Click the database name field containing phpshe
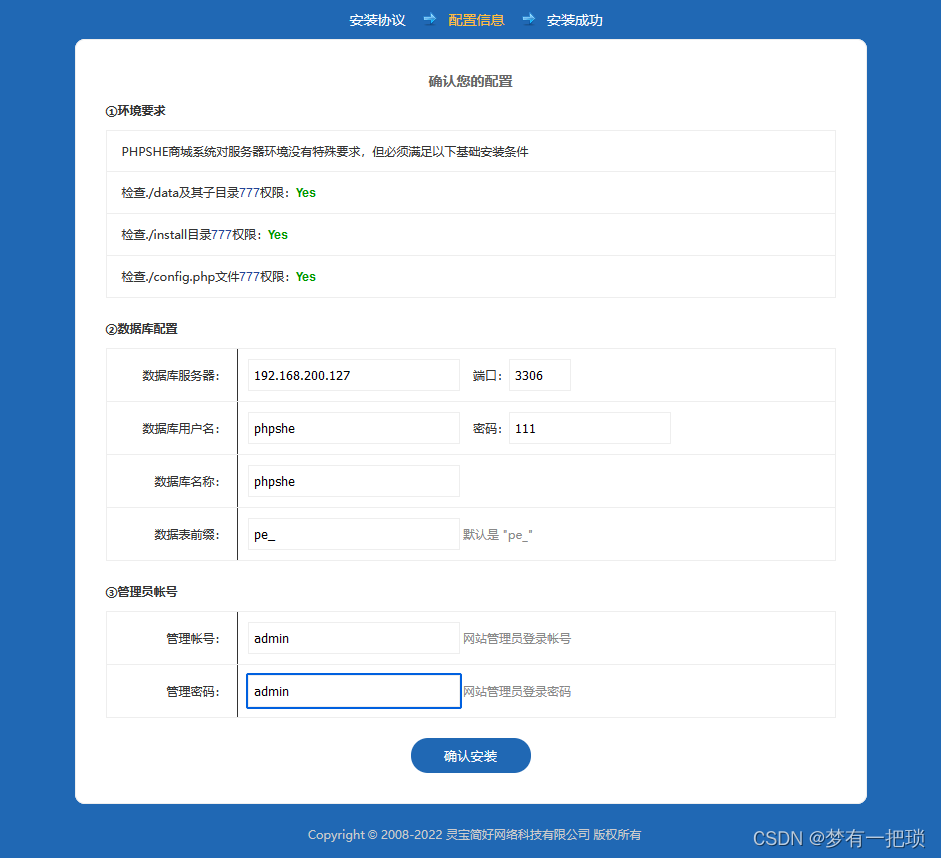Image resolution: width=941 pixels, height=858 pixels. coord(353,481)
